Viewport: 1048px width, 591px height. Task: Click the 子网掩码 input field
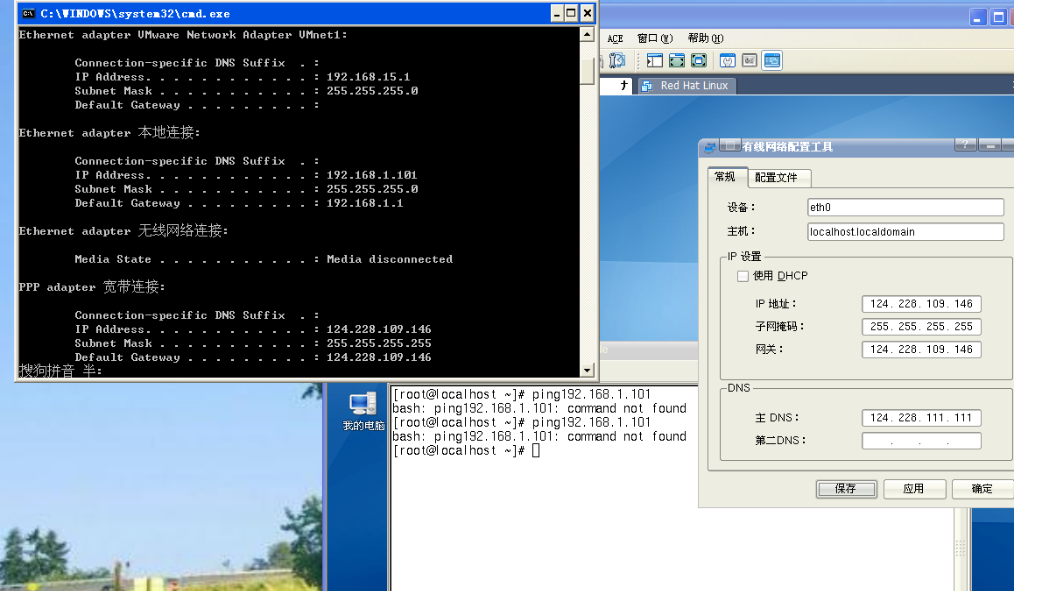click(x=921, y=326)
